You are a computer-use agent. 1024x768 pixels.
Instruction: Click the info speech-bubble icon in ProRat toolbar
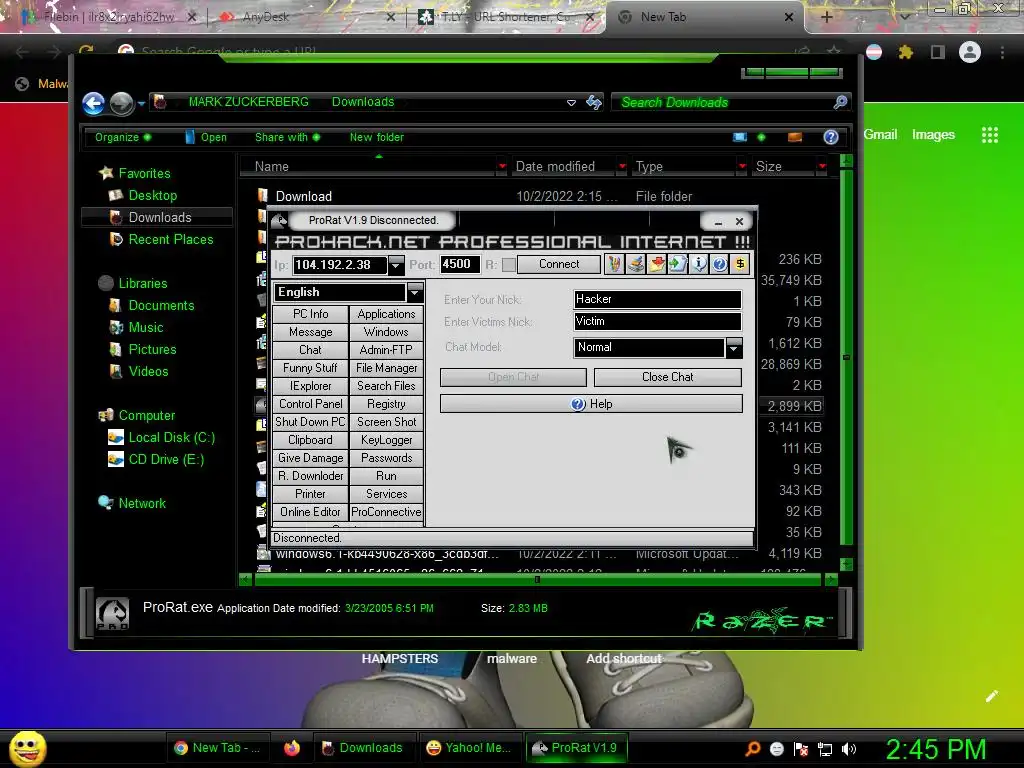[699, 264]
